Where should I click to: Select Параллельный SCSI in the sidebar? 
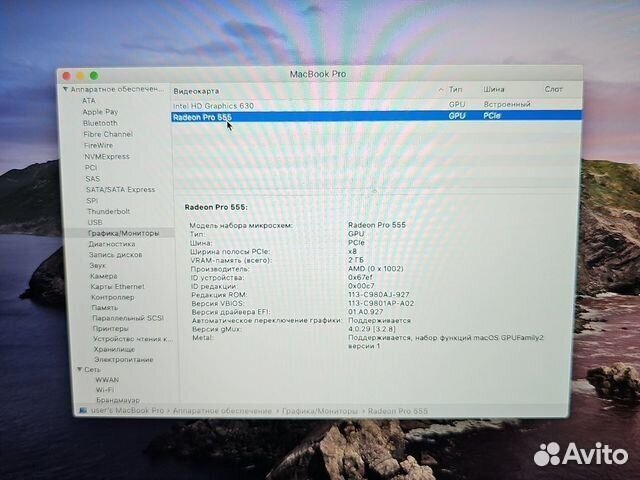[x=128, y=318]
